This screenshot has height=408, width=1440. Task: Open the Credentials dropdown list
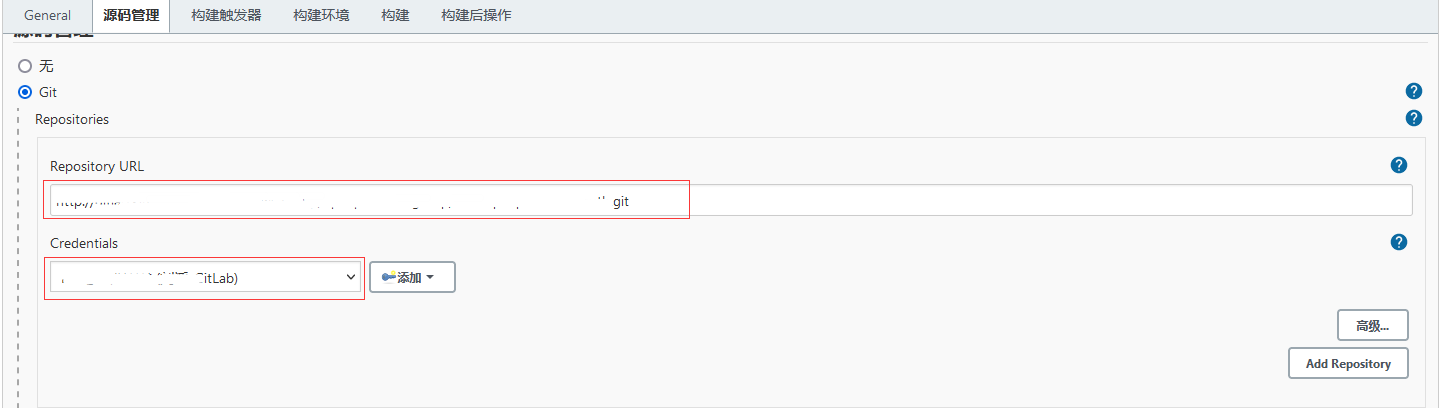tap(205, 277)
